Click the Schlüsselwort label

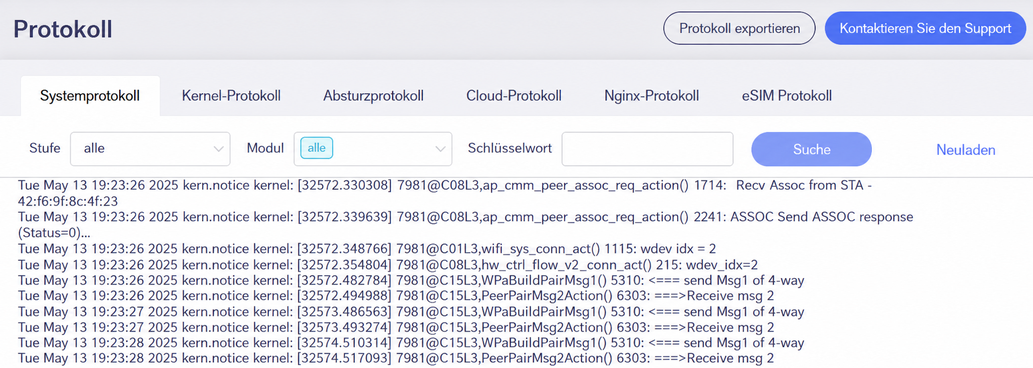[510, 148]
